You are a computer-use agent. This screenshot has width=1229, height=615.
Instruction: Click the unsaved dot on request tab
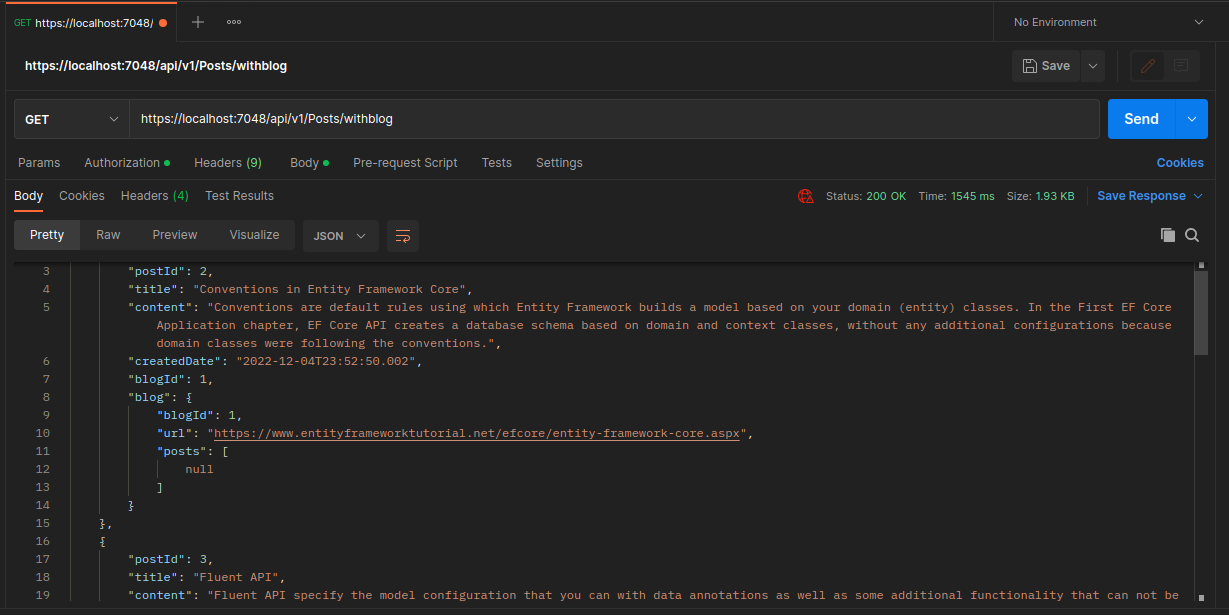[163, 23]
